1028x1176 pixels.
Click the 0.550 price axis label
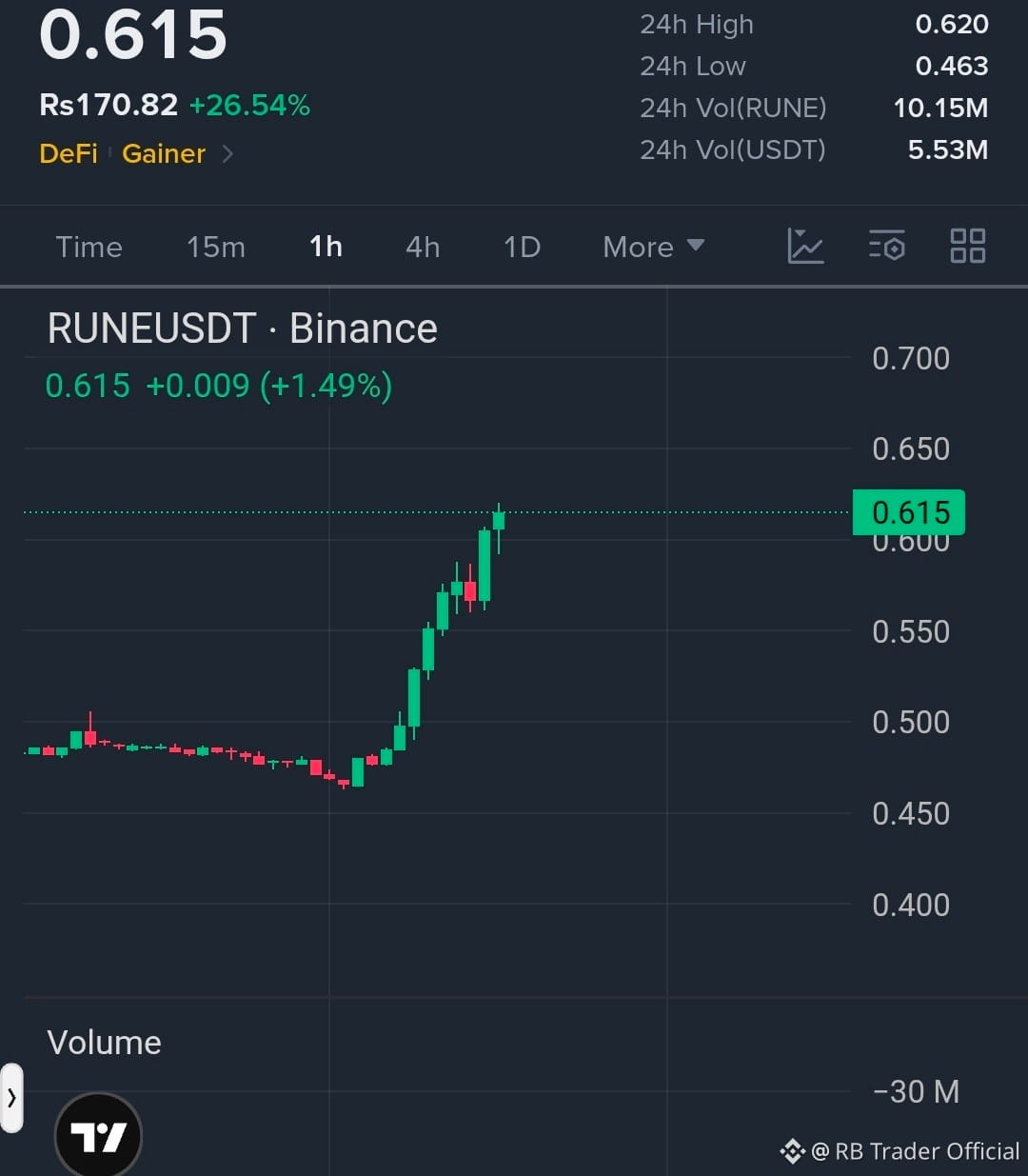coord(911,632)
